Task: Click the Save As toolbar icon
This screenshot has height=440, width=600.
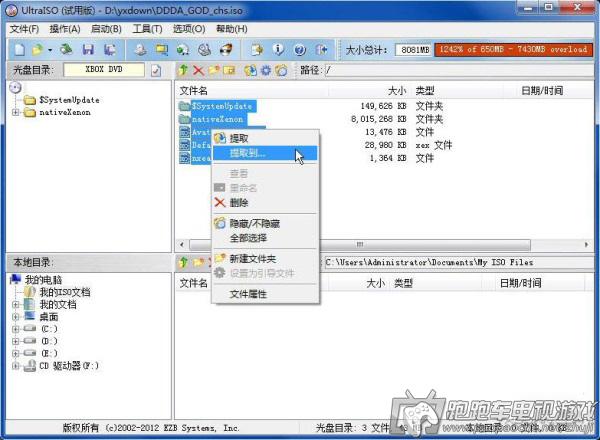Action: click(110, 50)
